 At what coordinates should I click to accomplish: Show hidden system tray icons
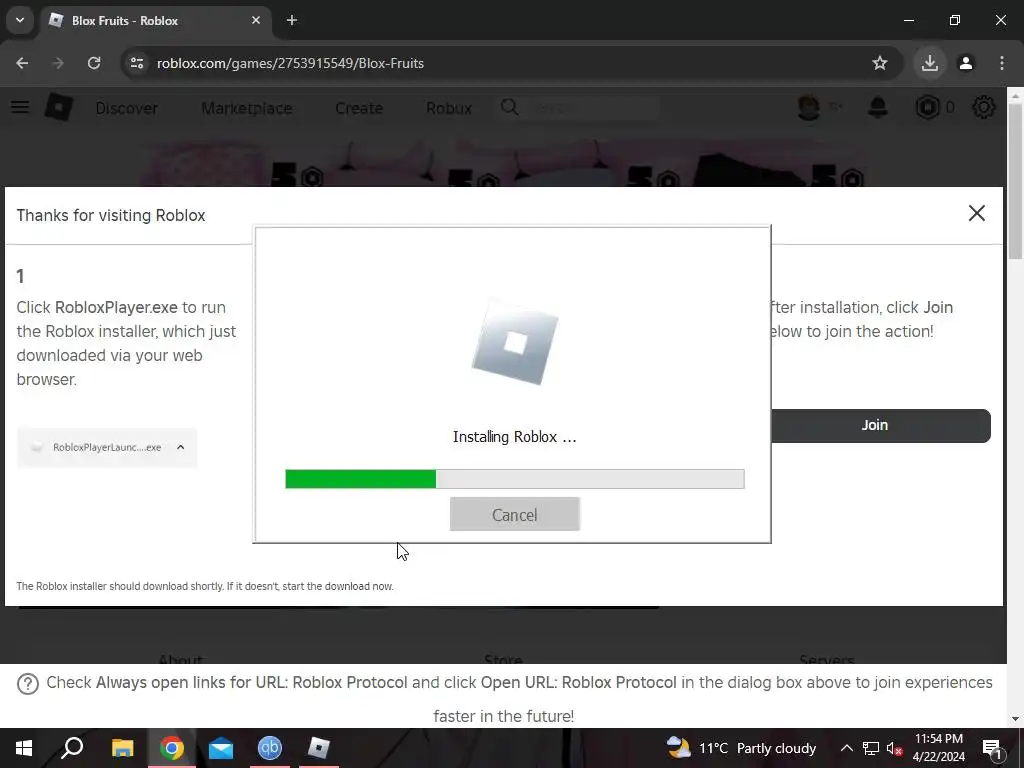point(846,748)
